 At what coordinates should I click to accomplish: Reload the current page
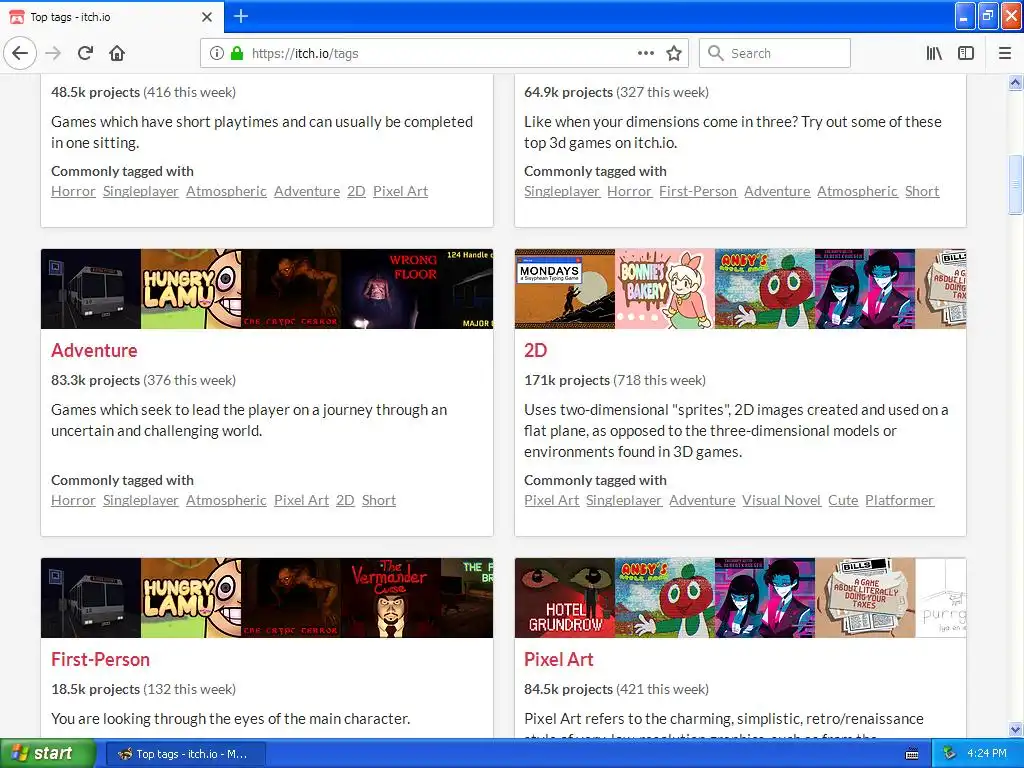coord(85,54)
